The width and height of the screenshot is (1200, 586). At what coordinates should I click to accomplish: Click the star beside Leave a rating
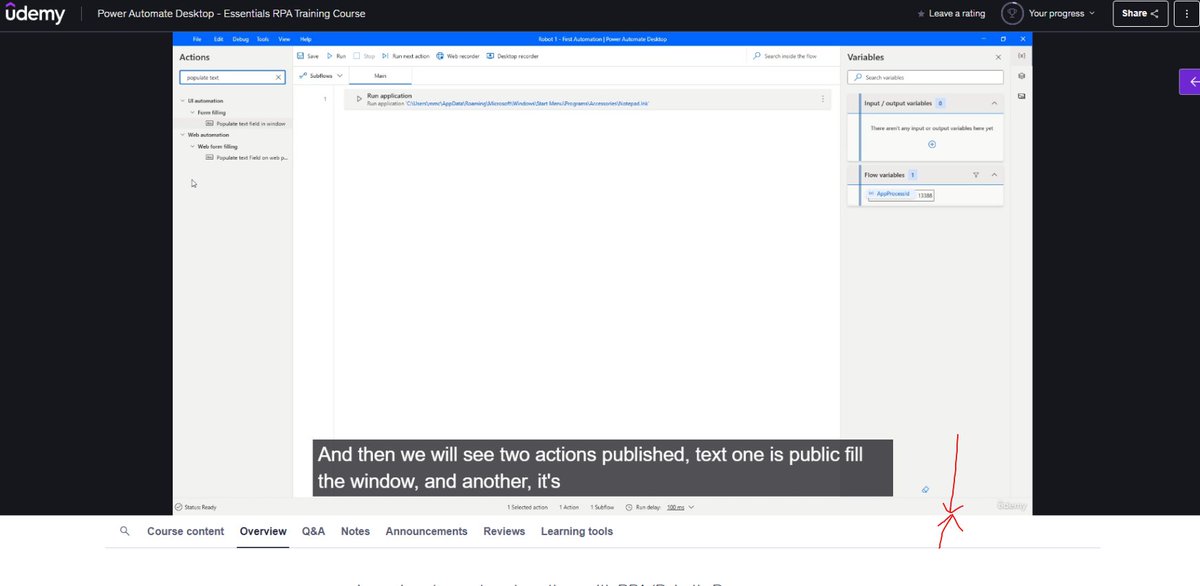pyautogui.click(x=921, y=14)
